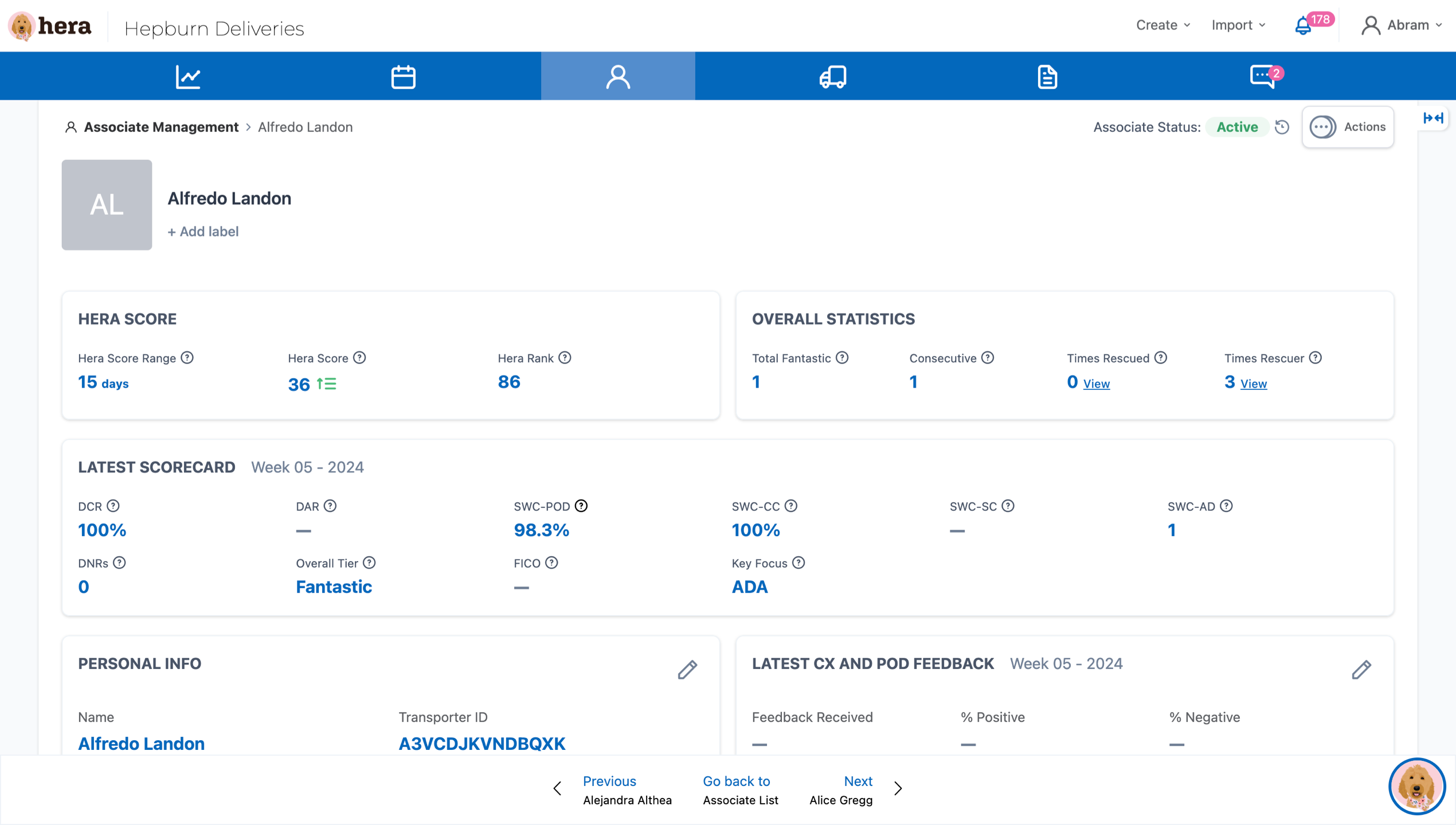The width and height of the screenshot is (1456, 825).
Task: Open the calendar scheduling nav icon
Action: point(403,76)
